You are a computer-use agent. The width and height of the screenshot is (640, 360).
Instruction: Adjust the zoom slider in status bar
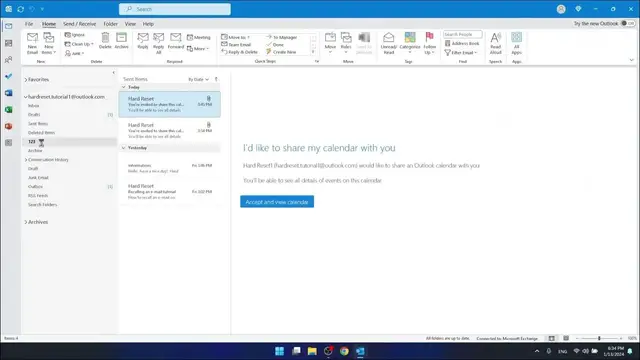pos(599,338)
